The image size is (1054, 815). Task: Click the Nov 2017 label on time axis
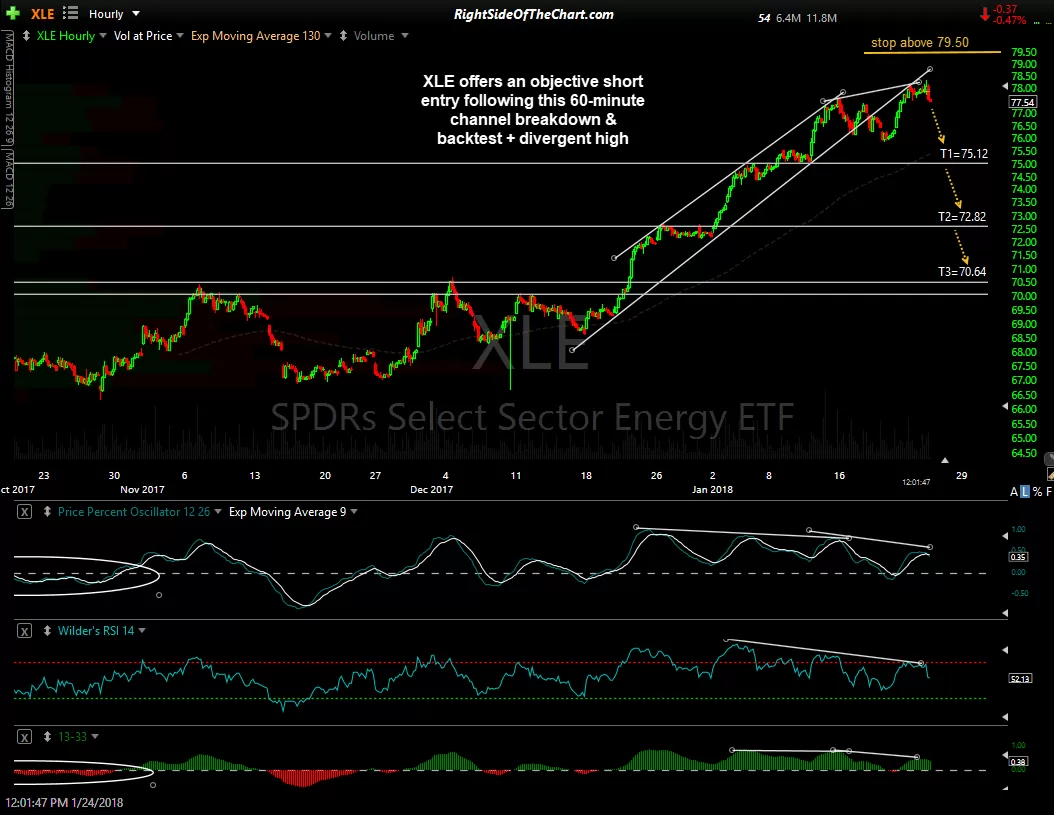coord(143,490)
